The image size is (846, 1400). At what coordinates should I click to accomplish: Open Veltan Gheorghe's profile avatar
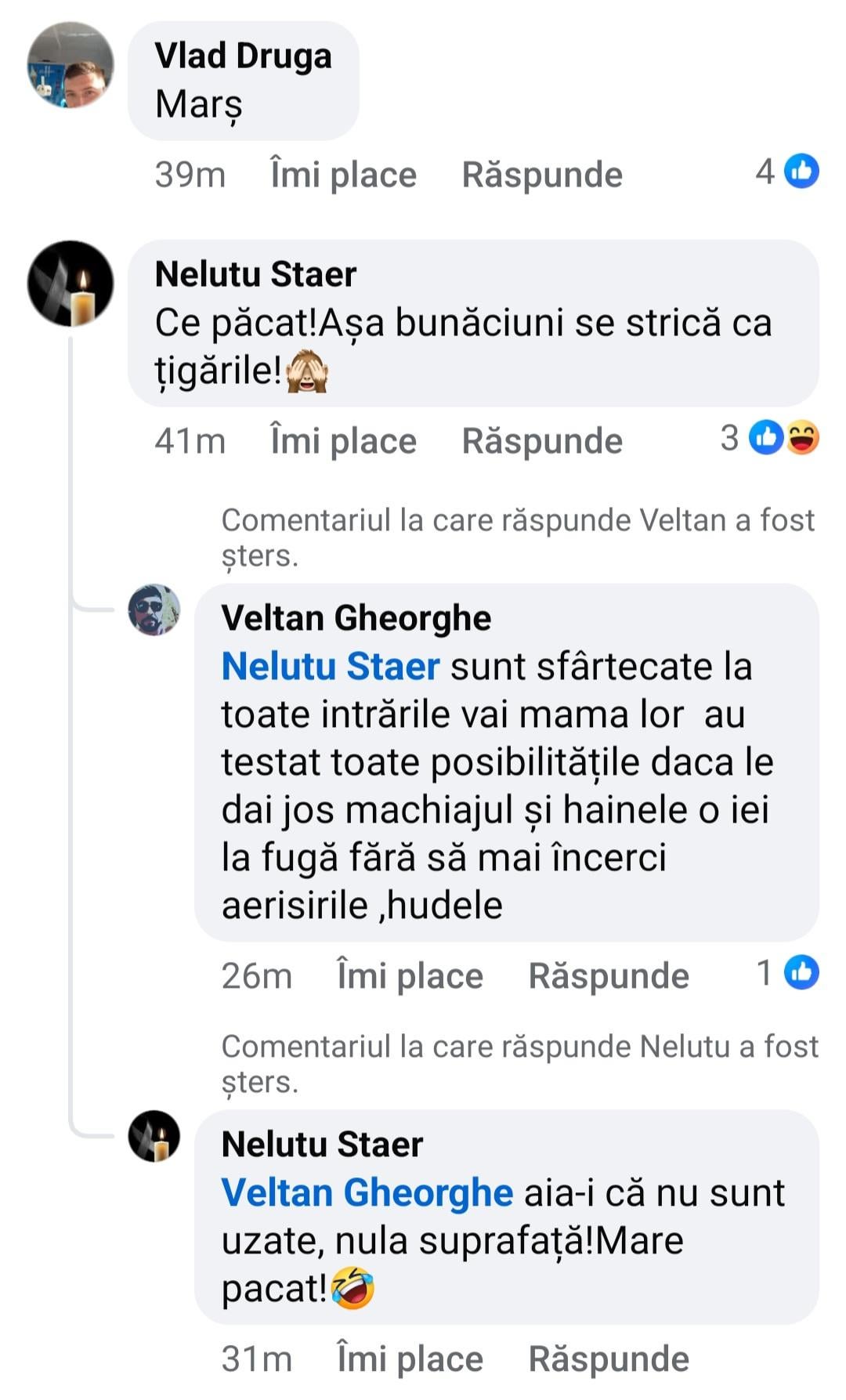[154, 610]
